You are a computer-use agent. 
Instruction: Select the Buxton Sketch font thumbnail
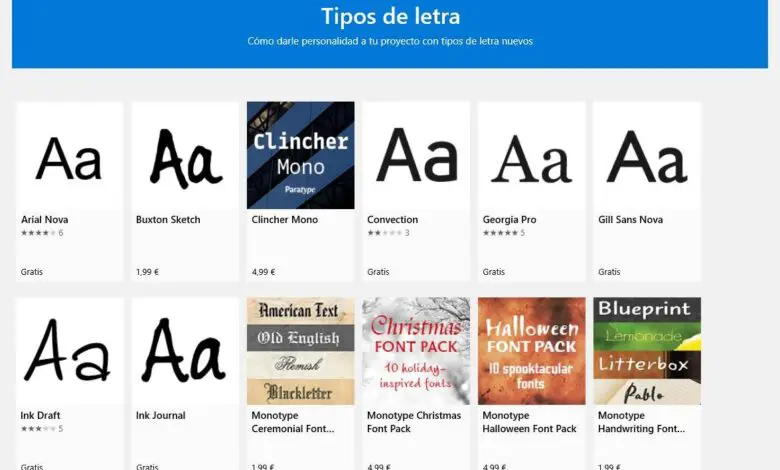click(185, 156)
